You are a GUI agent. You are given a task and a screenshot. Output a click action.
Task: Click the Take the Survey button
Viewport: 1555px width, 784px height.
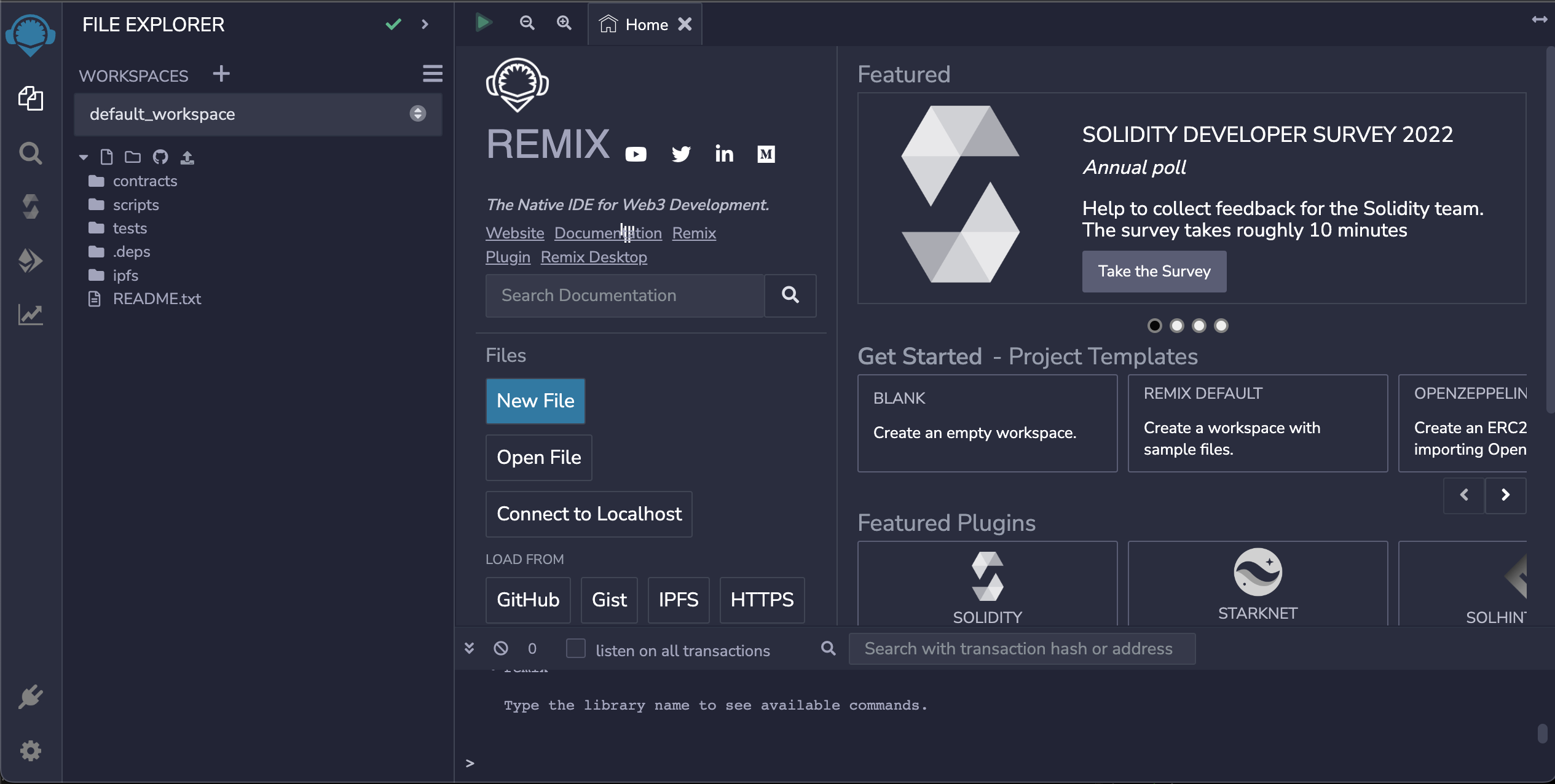coord(1154,272)
